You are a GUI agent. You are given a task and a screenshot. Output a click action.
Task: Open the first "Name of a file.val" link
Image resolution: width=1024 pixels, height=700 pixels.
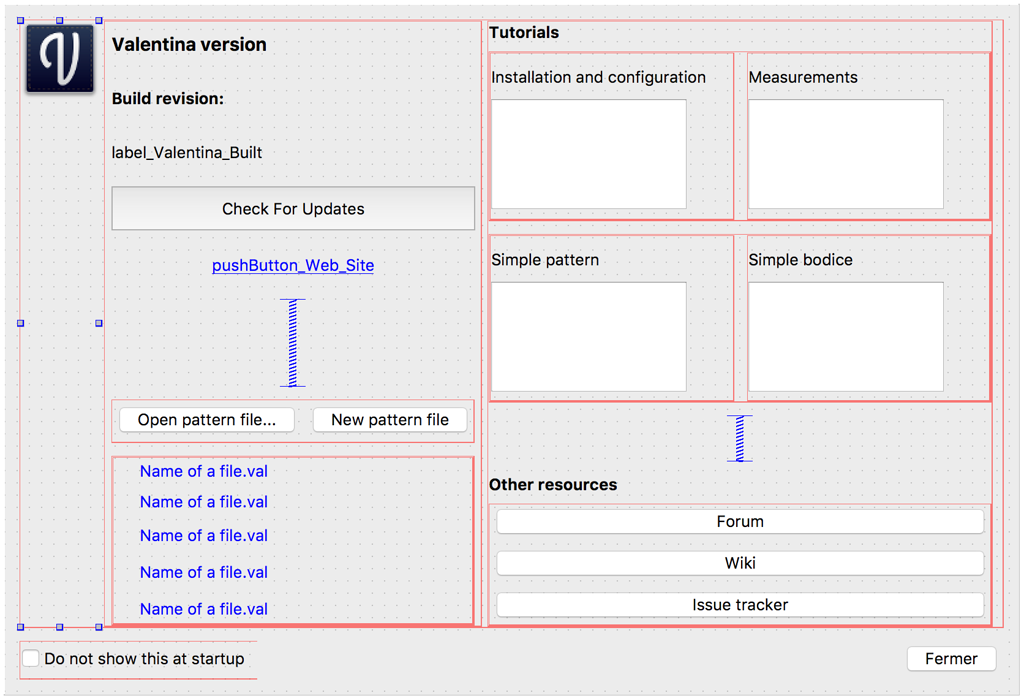click(203, 471)
